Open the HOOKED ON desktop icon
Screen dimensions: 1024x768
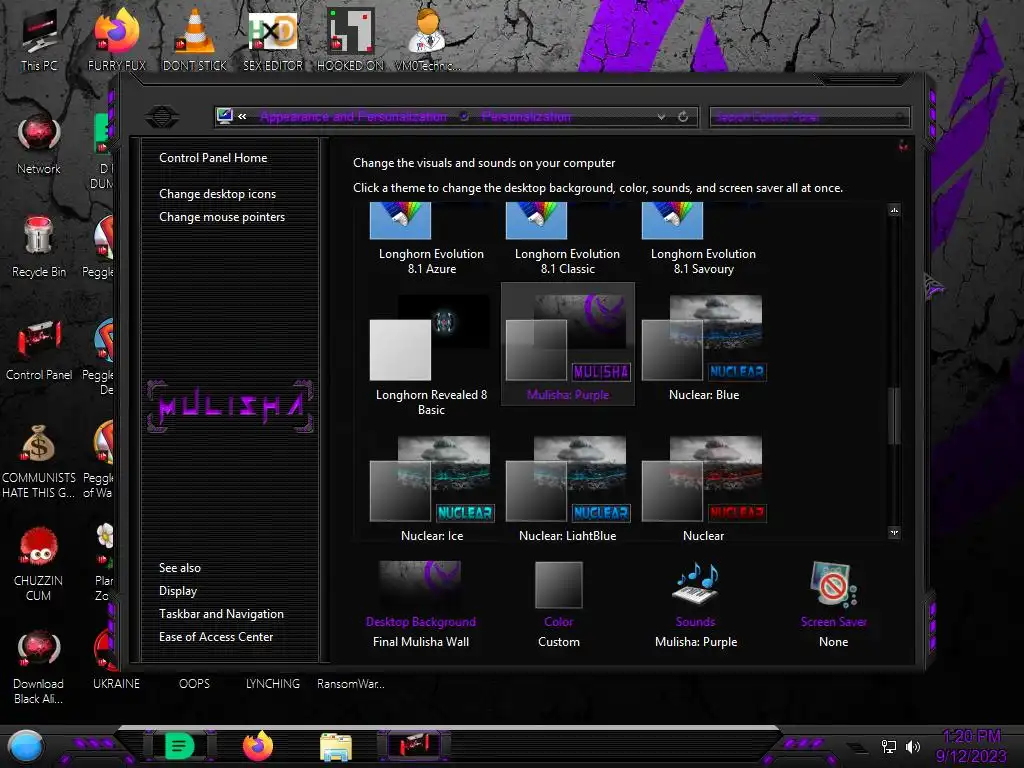pyautogui.click(x=351, y=39)
